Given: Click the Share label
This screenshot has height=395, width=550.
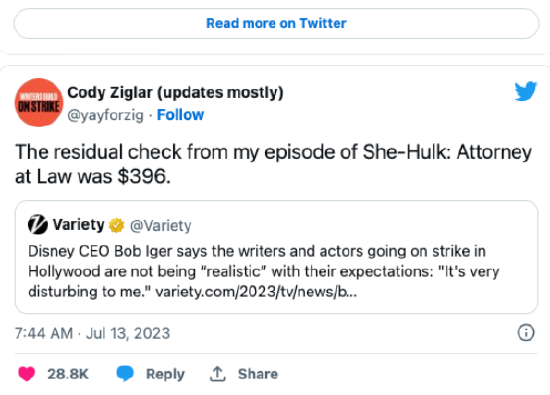Looking at the screenshot, I should (x=258, y=374).
